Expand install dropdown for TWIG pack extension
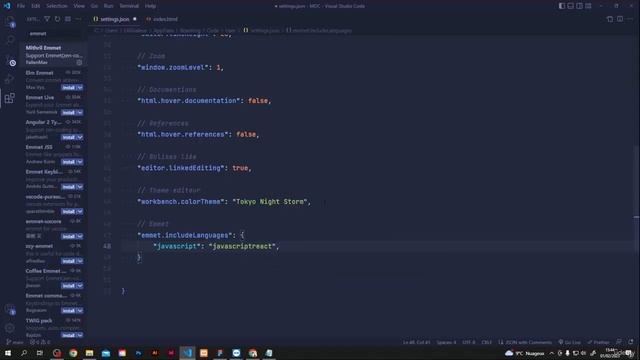Image resolution: width=640 pixels, height=360 pixels. 80,335
